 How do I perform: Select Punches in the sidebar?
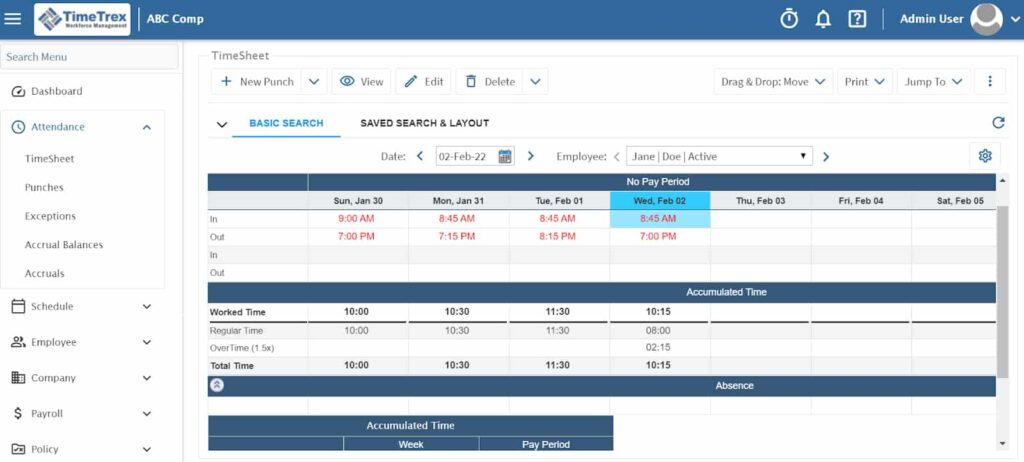click(x=44, y=187)
